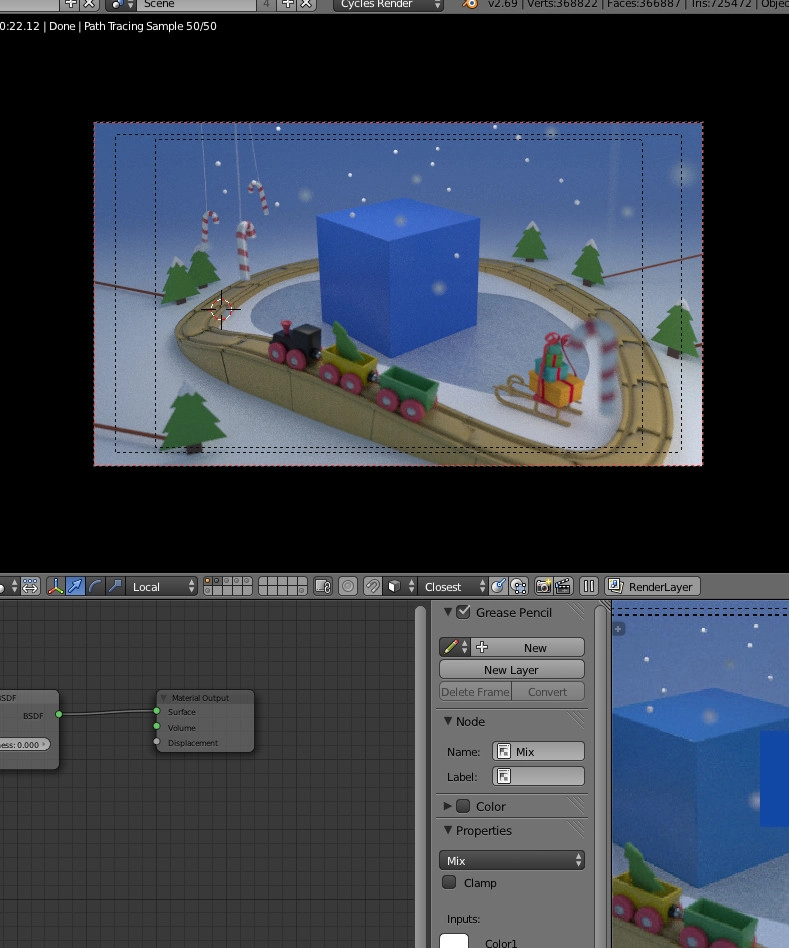Click the first scene layer button

point(208,582)
